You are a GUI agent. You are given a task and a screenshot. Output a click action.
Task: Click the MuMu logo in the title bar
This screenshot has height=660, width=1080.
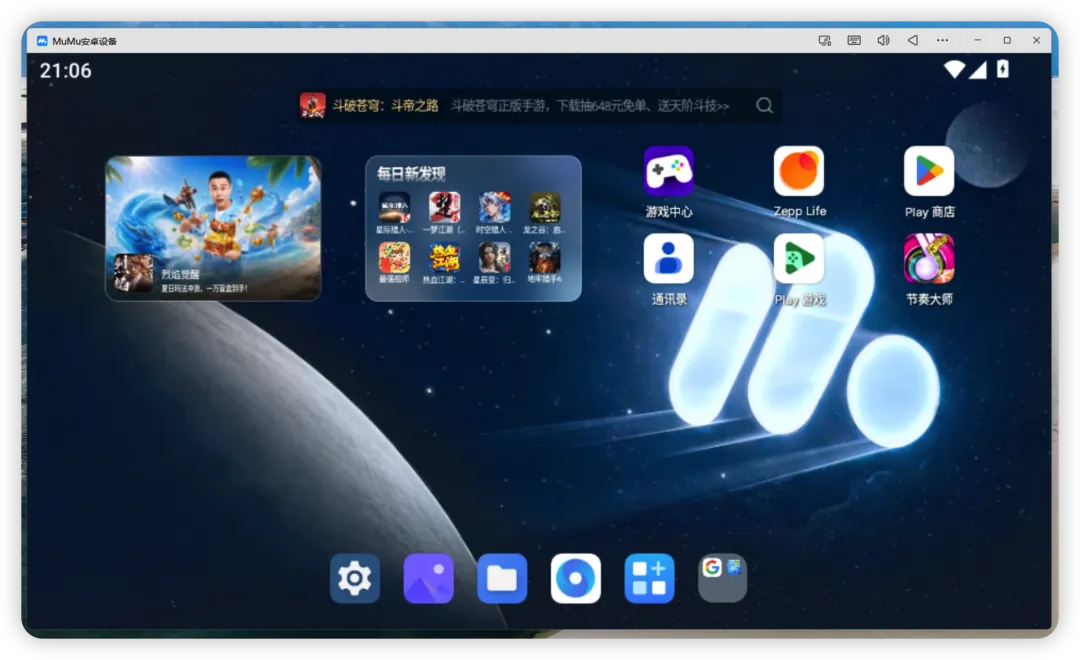[x=42, y=41]
